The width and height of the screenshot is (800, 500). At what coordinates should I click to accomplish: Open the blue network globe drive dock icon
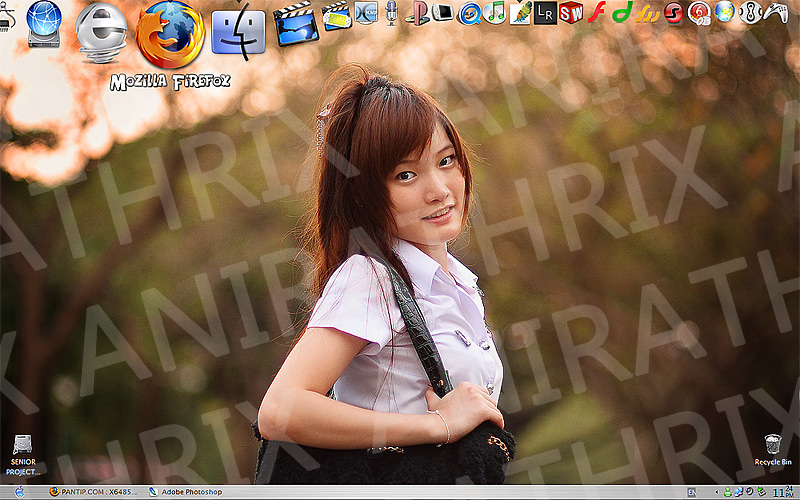pos(44,24)
